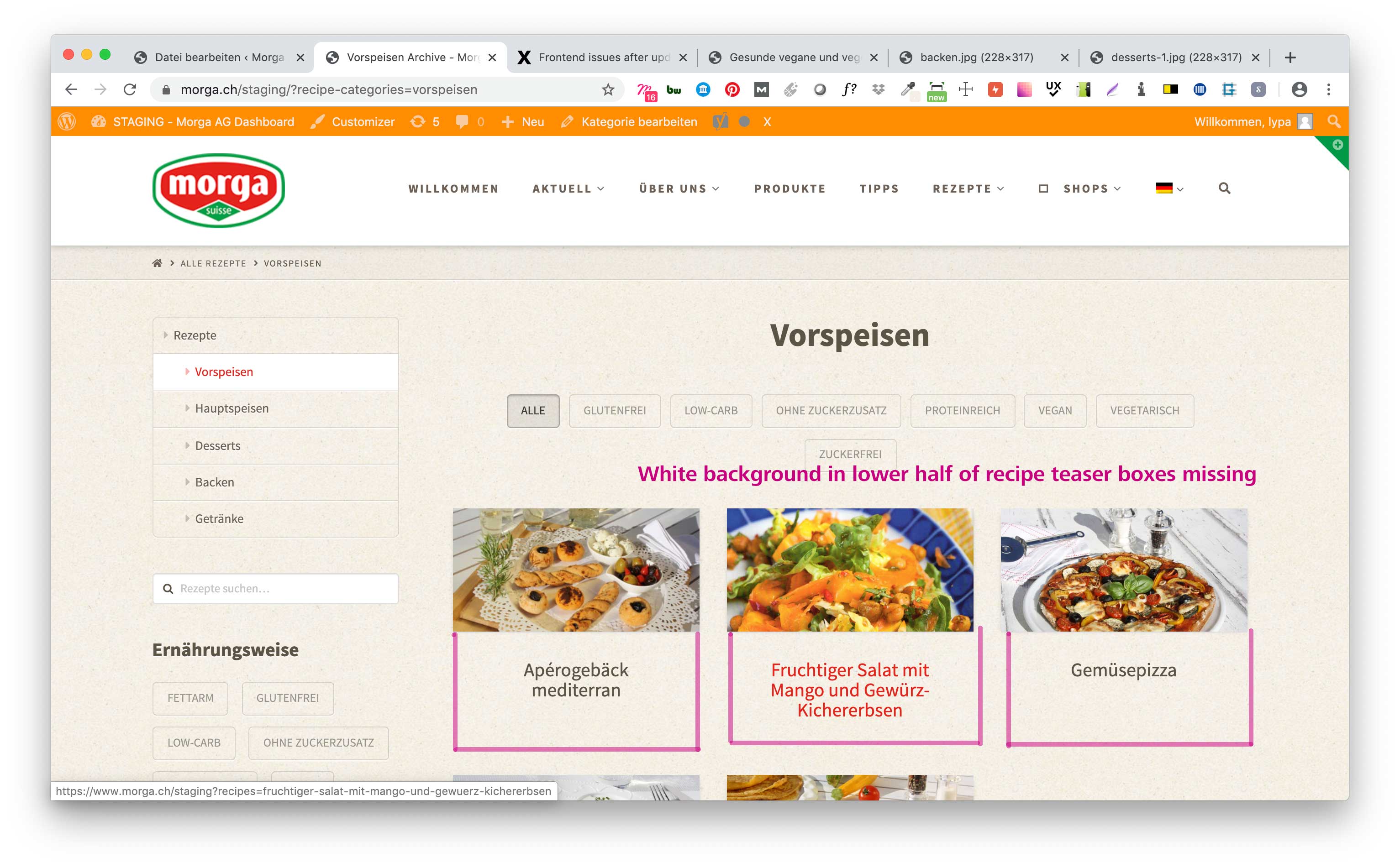Image resolution: width=1400 pixels, height=868 pixels.
Task: Reload the page with refresh icon
Action: point(130,89)
